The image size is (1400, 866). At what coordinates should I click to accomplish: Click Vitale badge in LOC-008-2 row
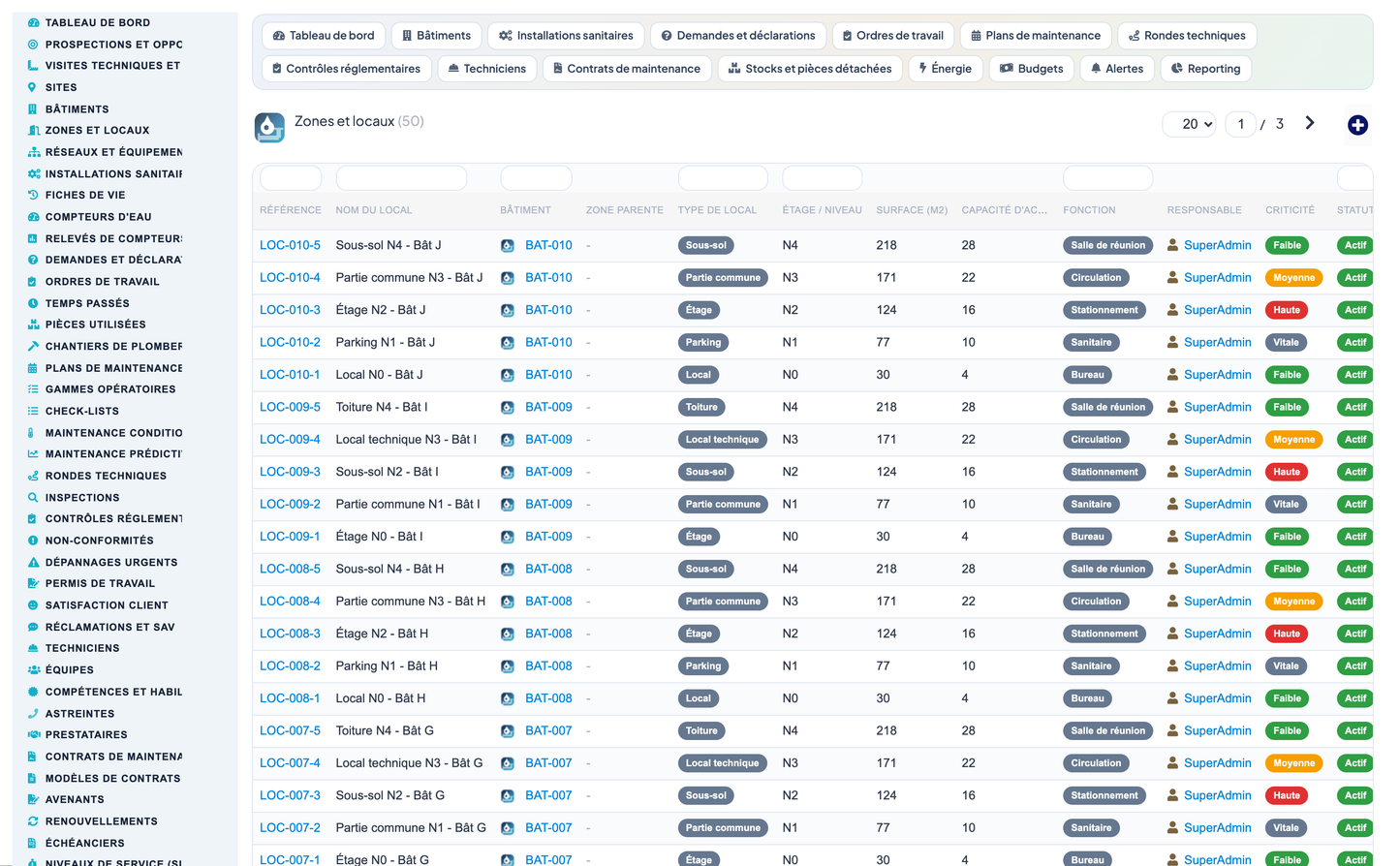point(1286,666)
